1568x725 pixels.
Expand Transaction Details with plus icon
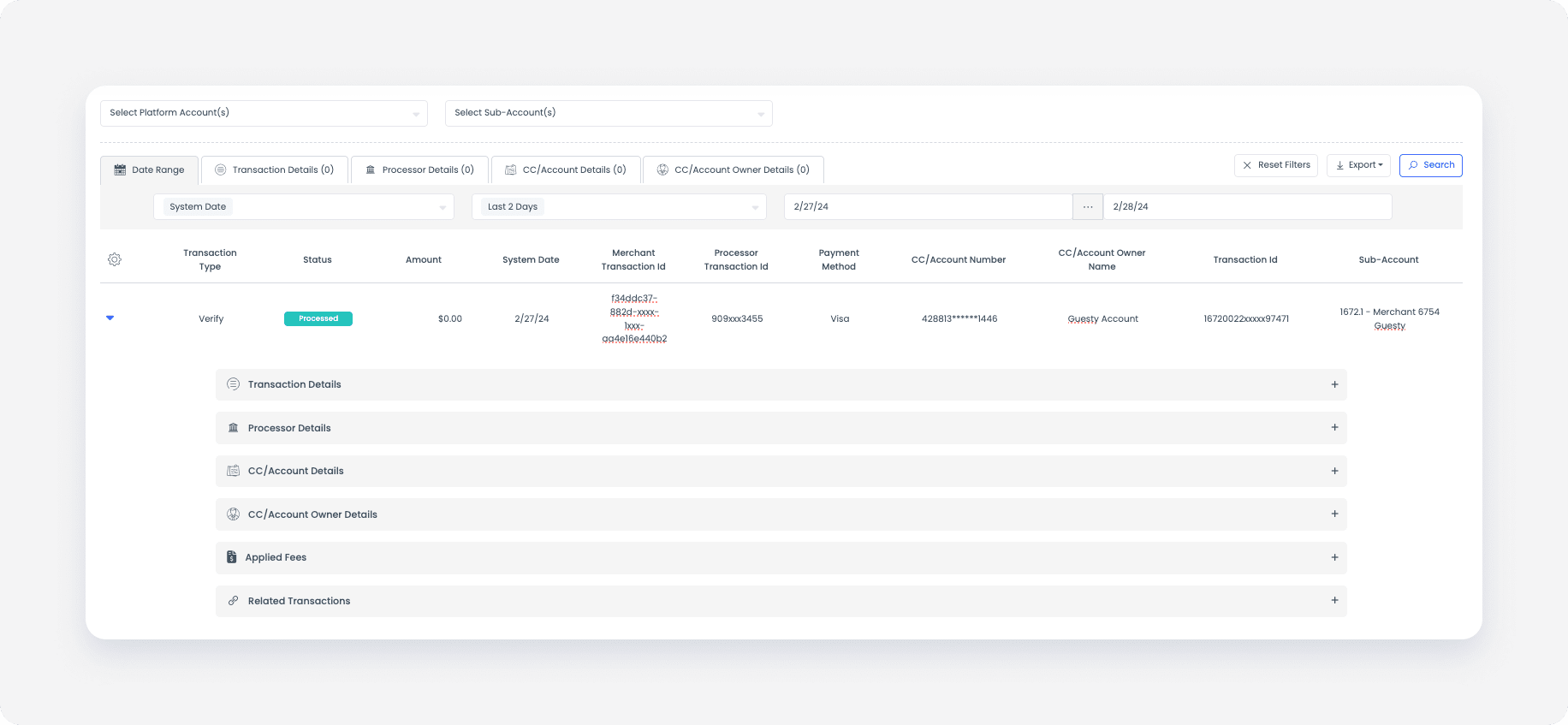tap(1334, 384)
